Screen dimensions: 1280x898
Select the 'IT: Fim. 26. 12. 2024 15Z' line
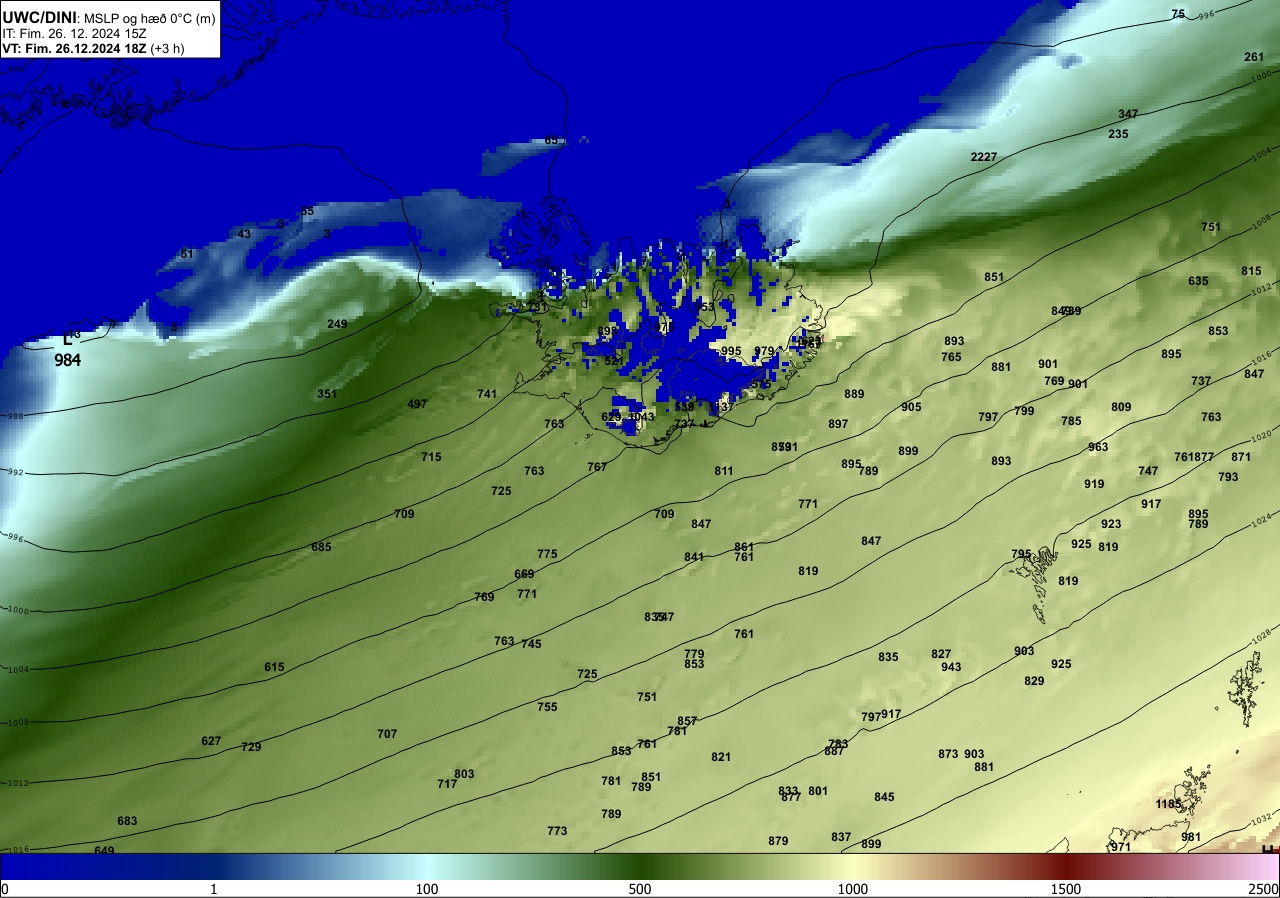click(75, 33)
